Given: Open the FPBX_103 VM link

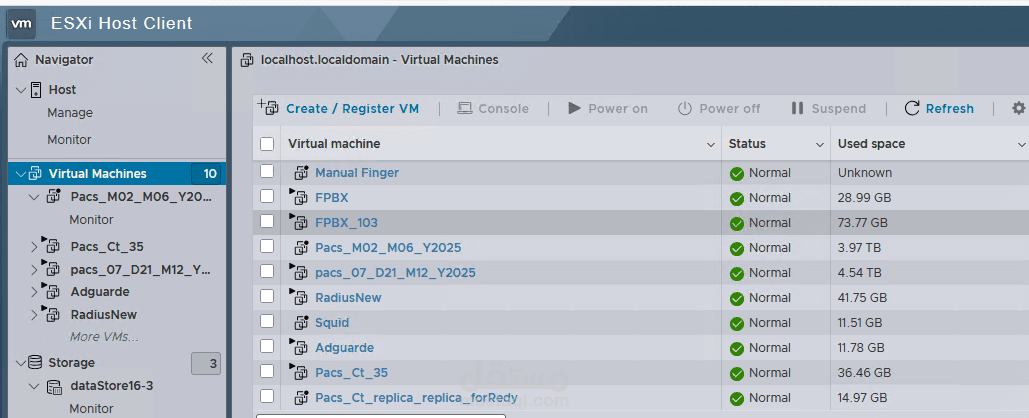Looking at the screenshot, I should point(346,222).
